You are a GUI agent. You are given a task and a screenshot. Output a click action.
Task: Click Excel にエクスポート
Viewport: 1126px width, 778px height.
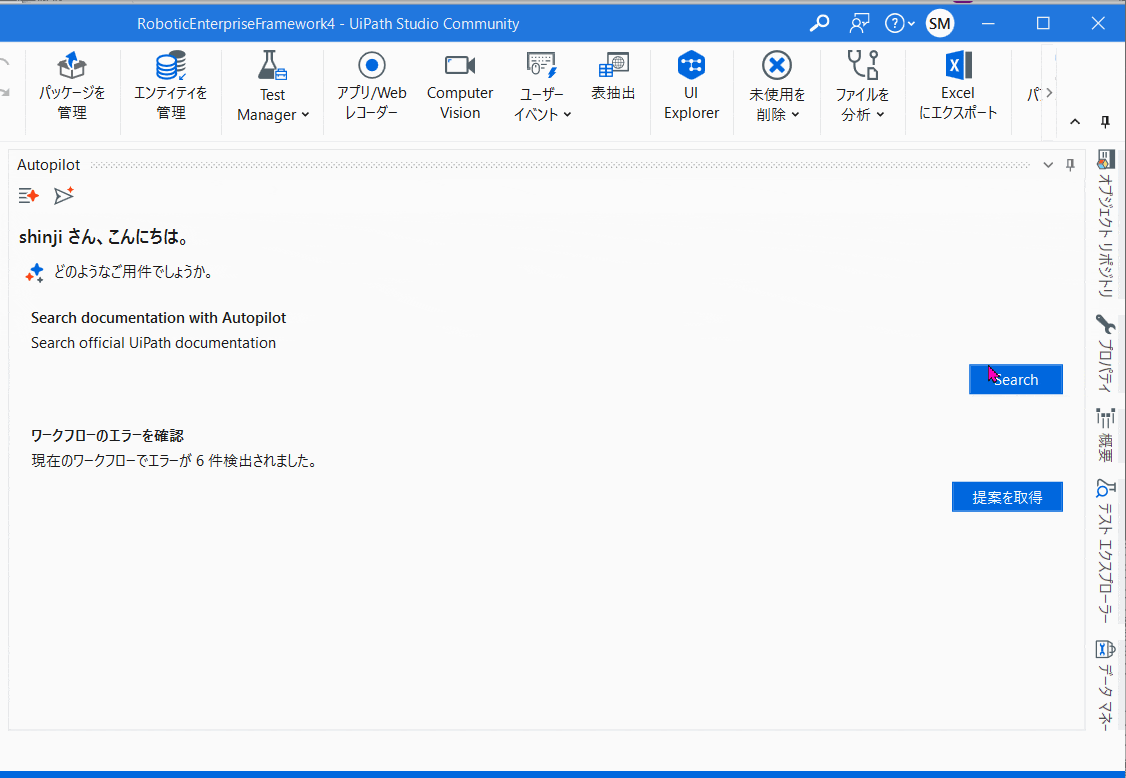pos(958,86)
